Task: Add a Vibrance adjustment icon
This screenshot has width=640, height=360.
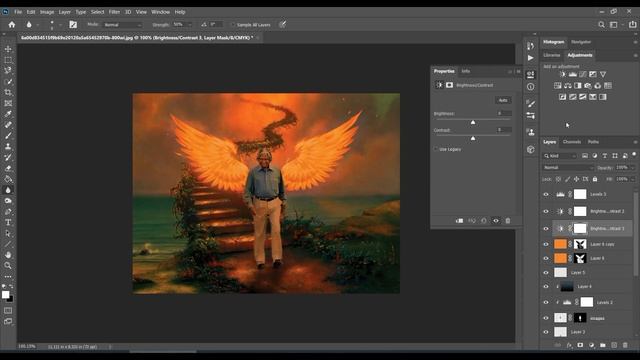Action: click(603, 74)
